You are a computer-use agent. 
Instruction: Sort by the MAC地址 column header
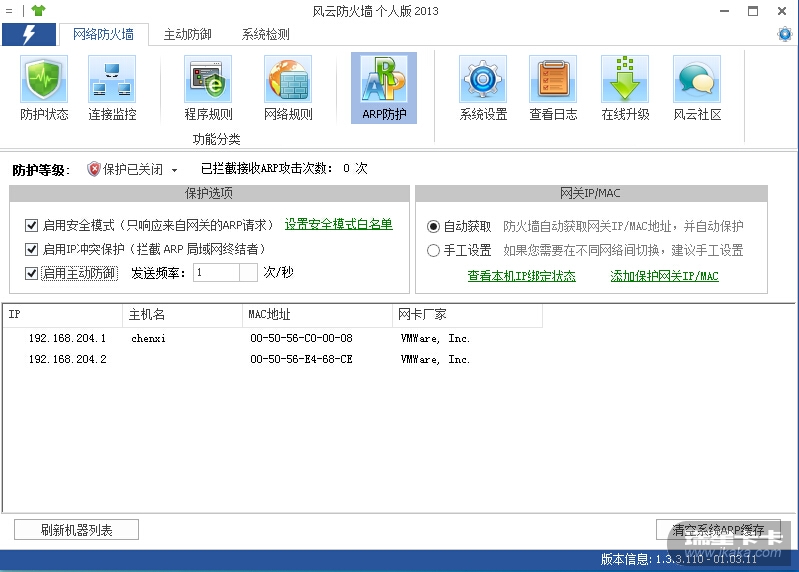[317, 315]
